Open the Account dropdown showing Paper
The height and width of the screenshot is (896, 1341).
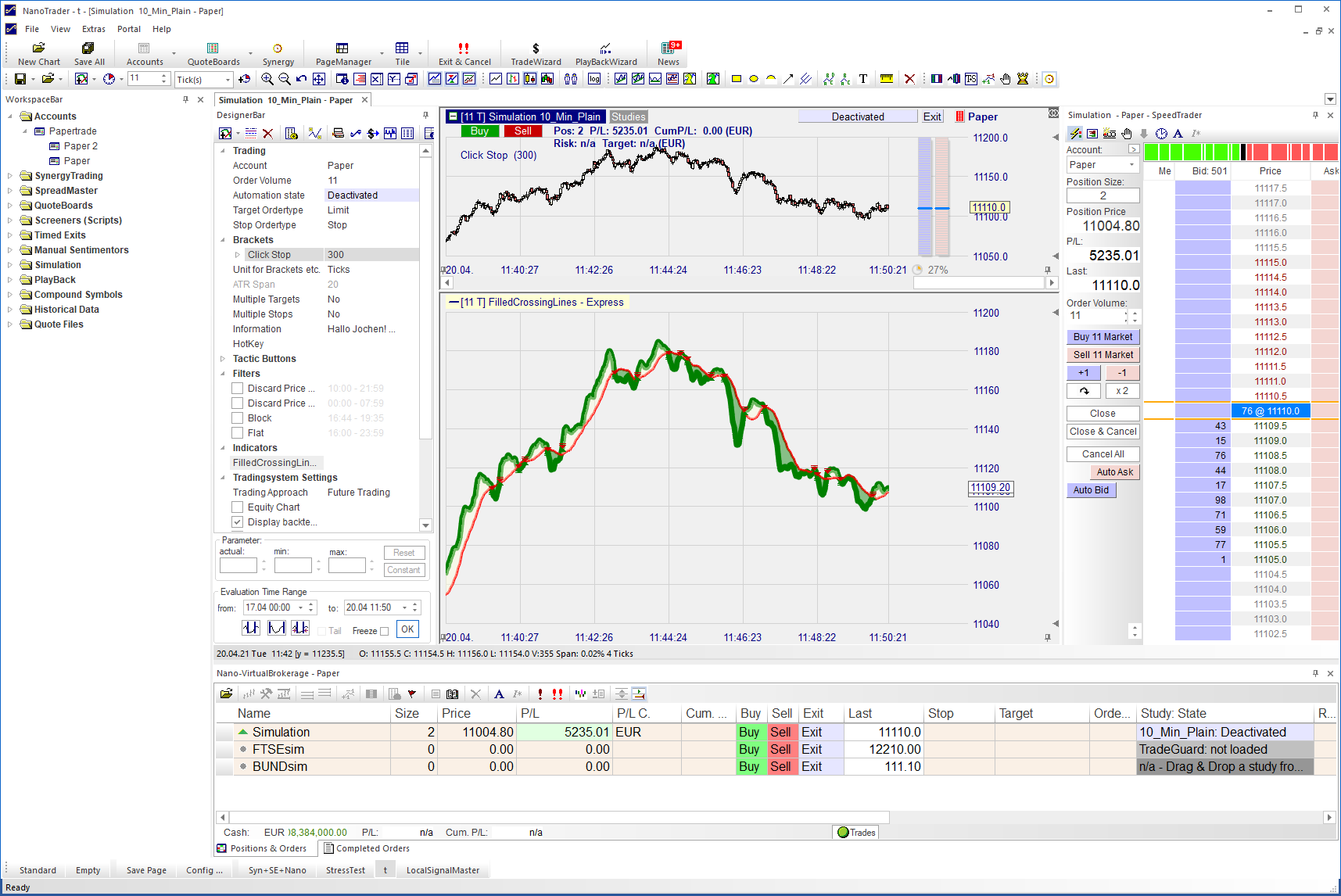click(1103, 165)
